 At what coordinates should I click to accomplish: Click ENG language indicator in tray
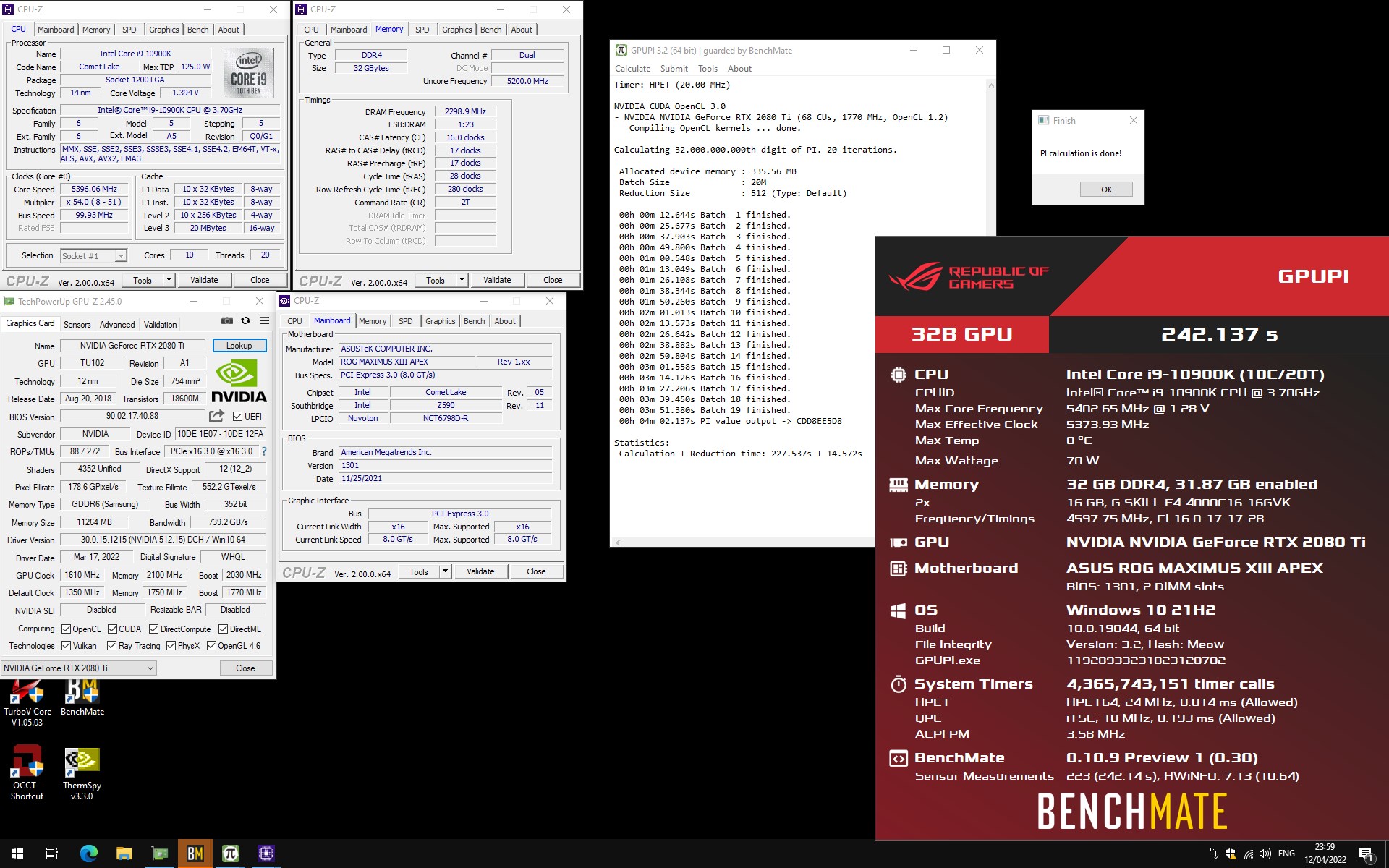click(1286, 854)
